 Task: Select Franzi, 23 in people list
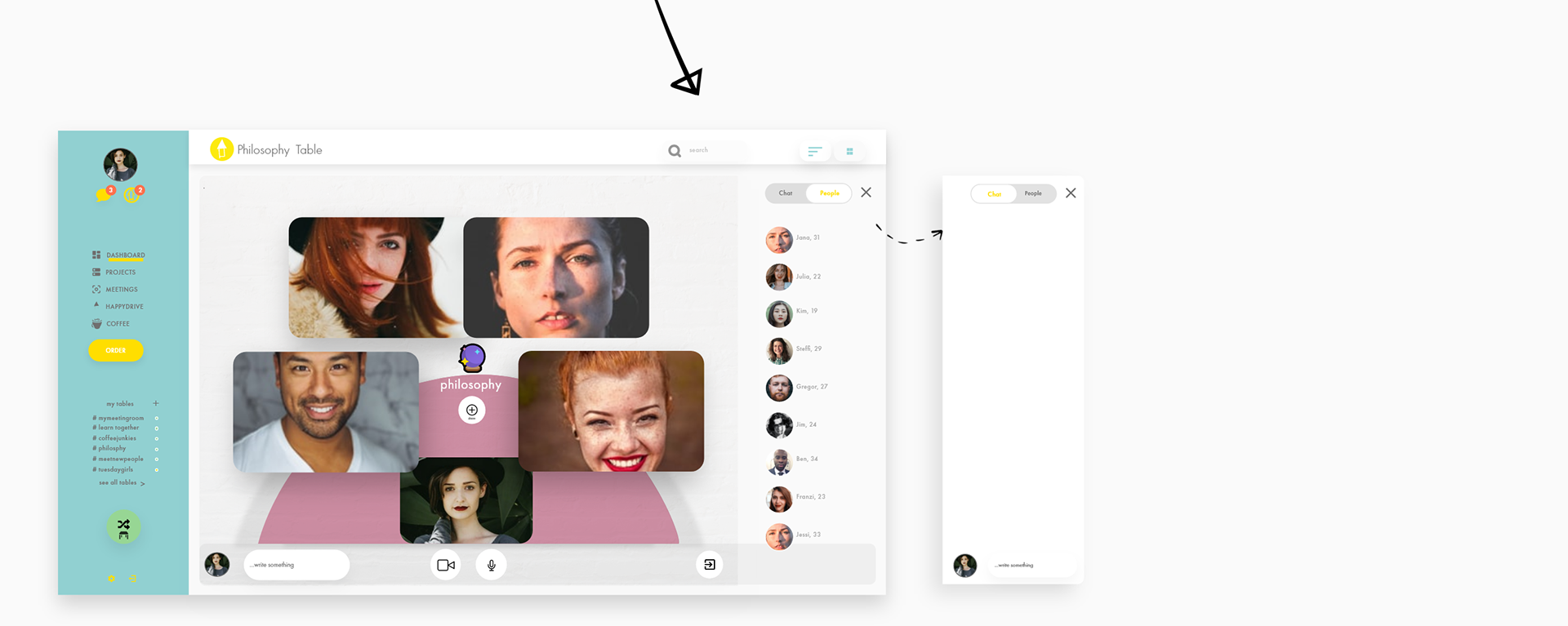795,499
